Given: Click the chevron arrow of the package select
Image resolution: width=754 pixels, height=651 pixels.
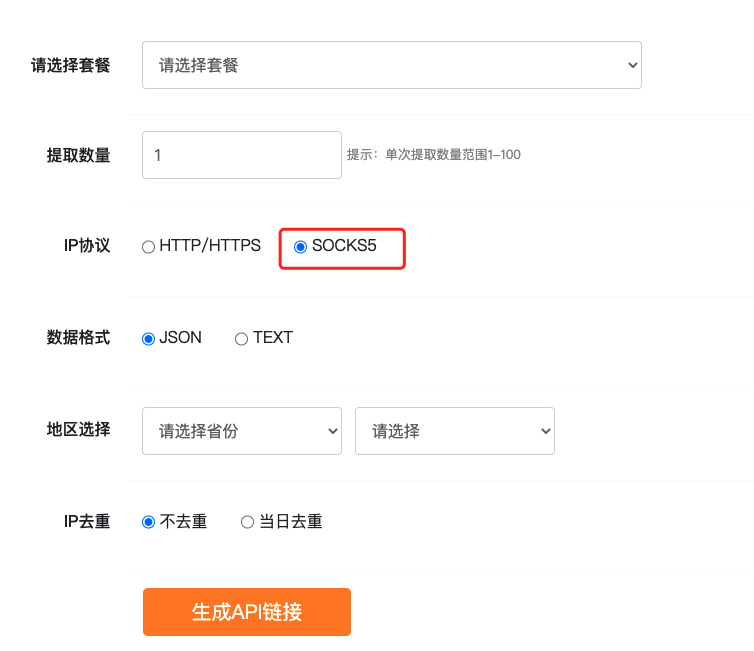Looking at the screenshot, I should pyautogui.click(x=631, y=65).
